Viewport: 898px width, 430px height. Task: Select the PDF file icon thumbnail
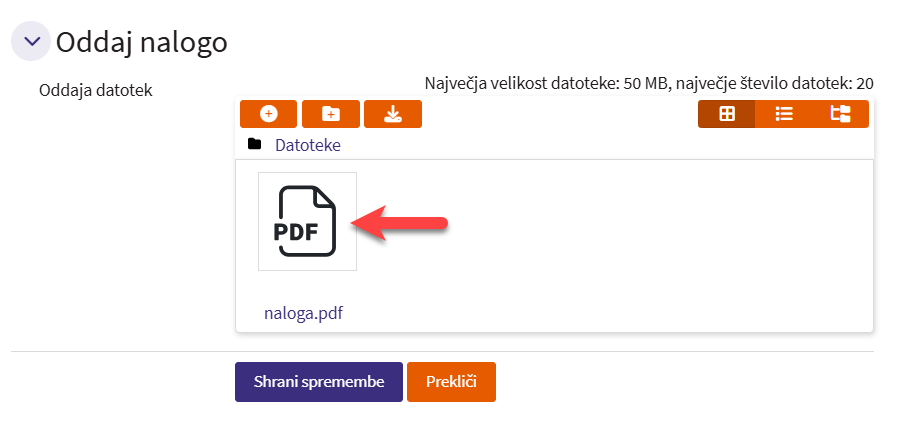(x=307, y=221)
